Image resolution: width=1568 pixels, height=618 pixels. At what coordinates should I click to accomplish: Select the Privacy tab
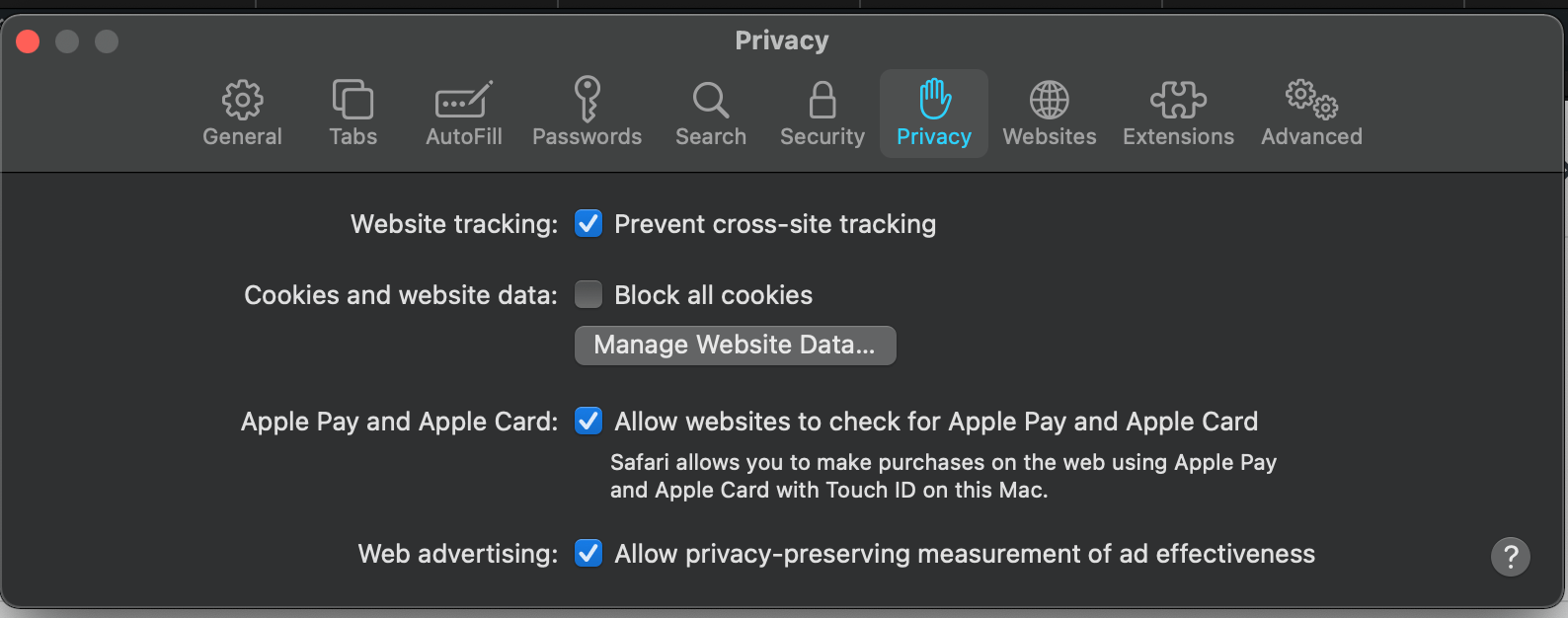933,114
